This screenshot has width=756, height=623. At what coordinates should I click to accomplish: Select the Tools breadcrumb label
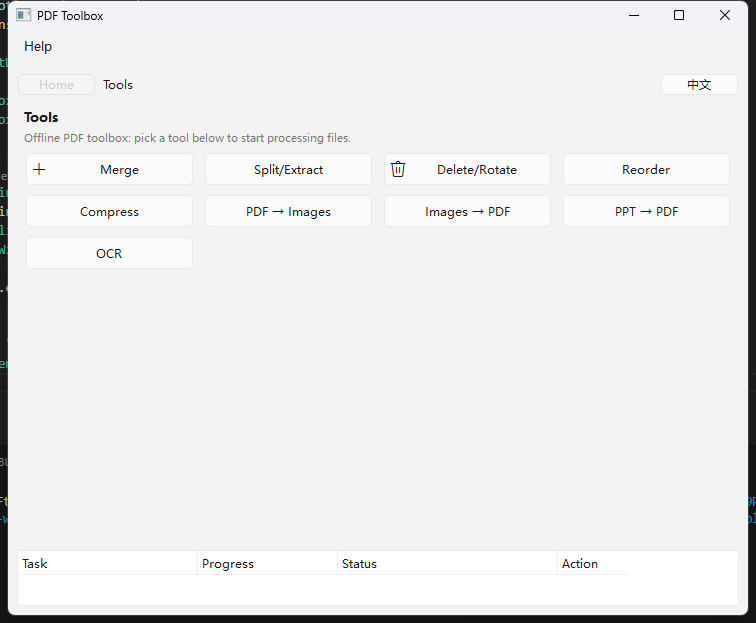tap(118, 85)
